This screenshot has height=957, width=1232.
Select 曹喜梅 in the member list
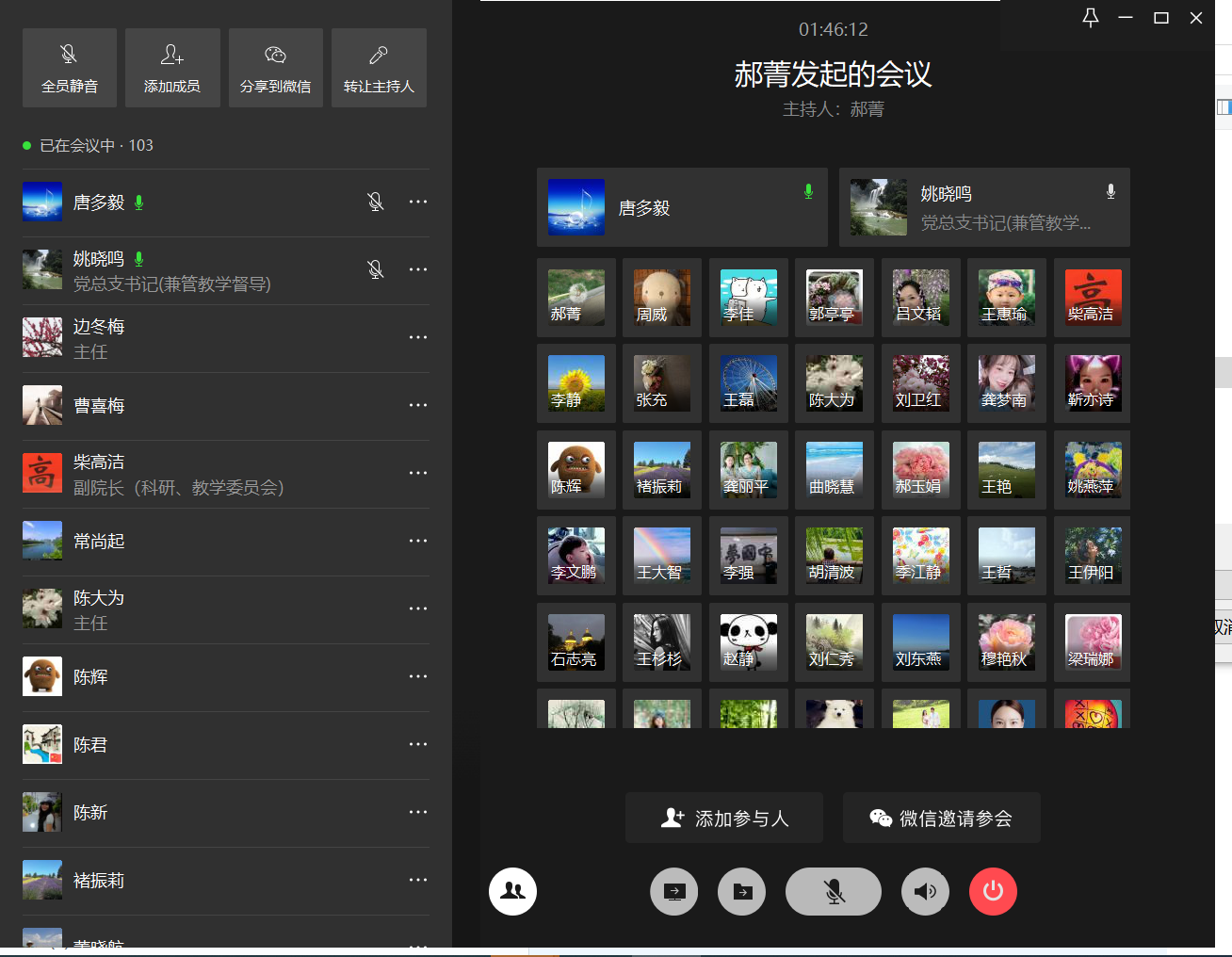click(99, 406)
